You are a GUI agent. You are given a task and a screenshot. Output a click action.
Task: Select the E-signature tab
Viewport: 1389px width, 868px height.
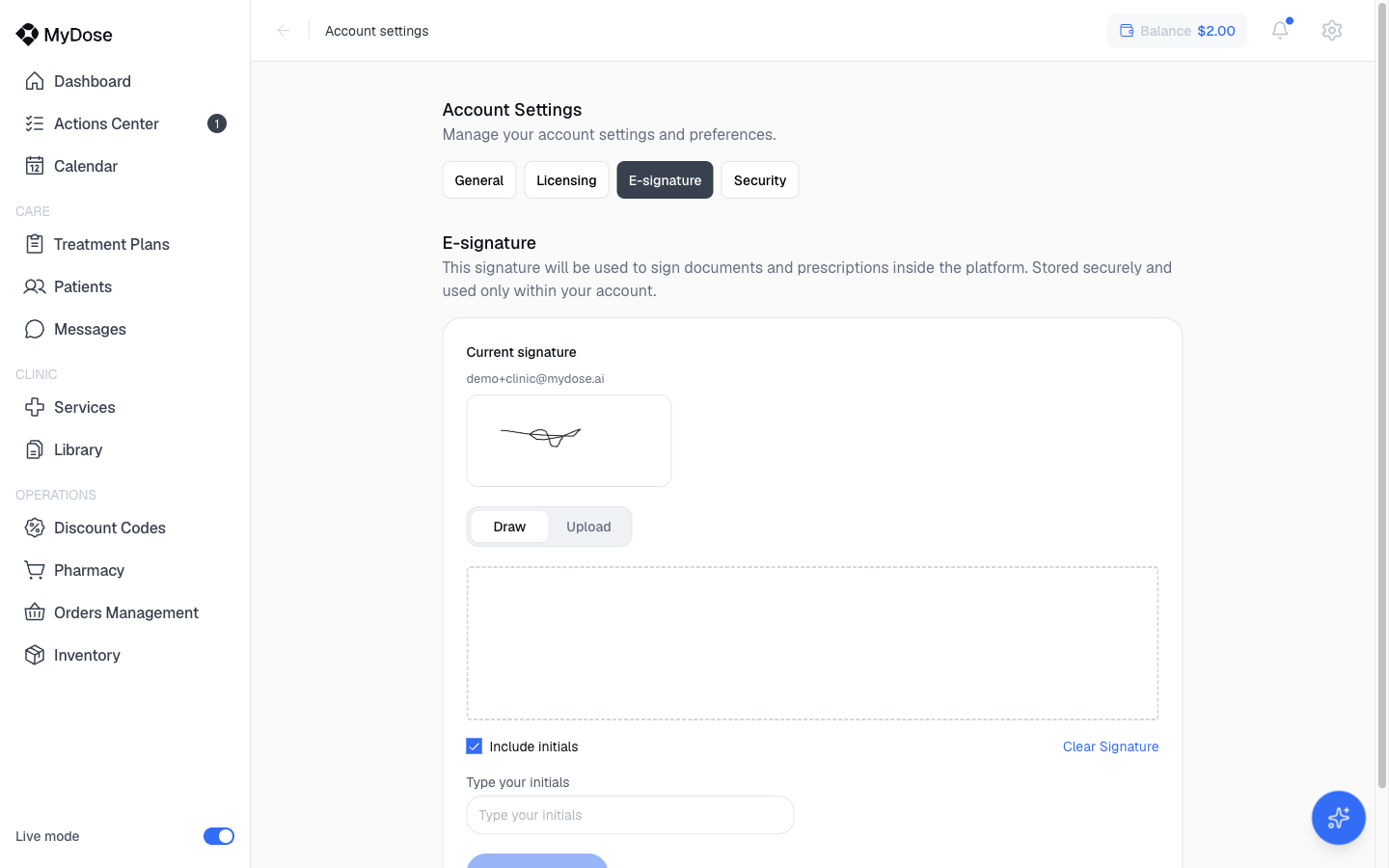pos(666,180)
